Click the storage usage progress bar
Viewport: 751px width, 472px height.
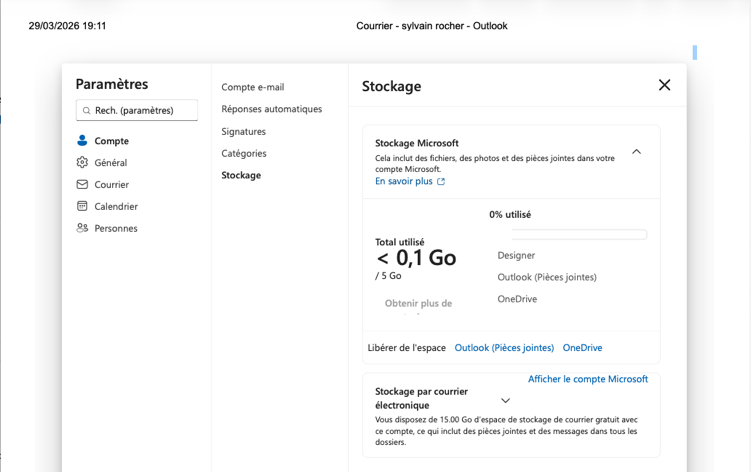(579, 234)
